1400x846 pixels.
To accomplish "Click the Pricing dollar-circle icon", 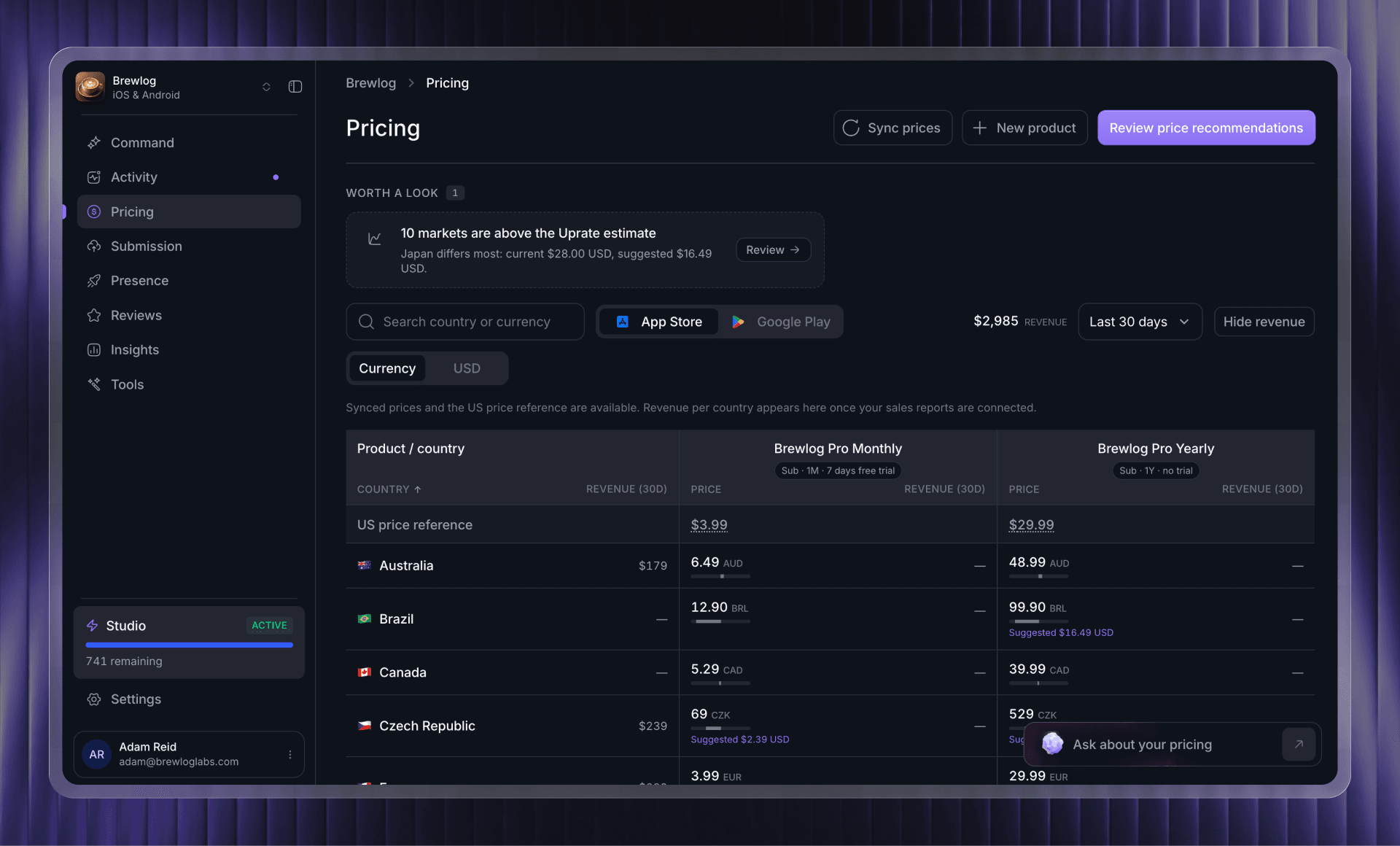I will (x=94, y=211).
